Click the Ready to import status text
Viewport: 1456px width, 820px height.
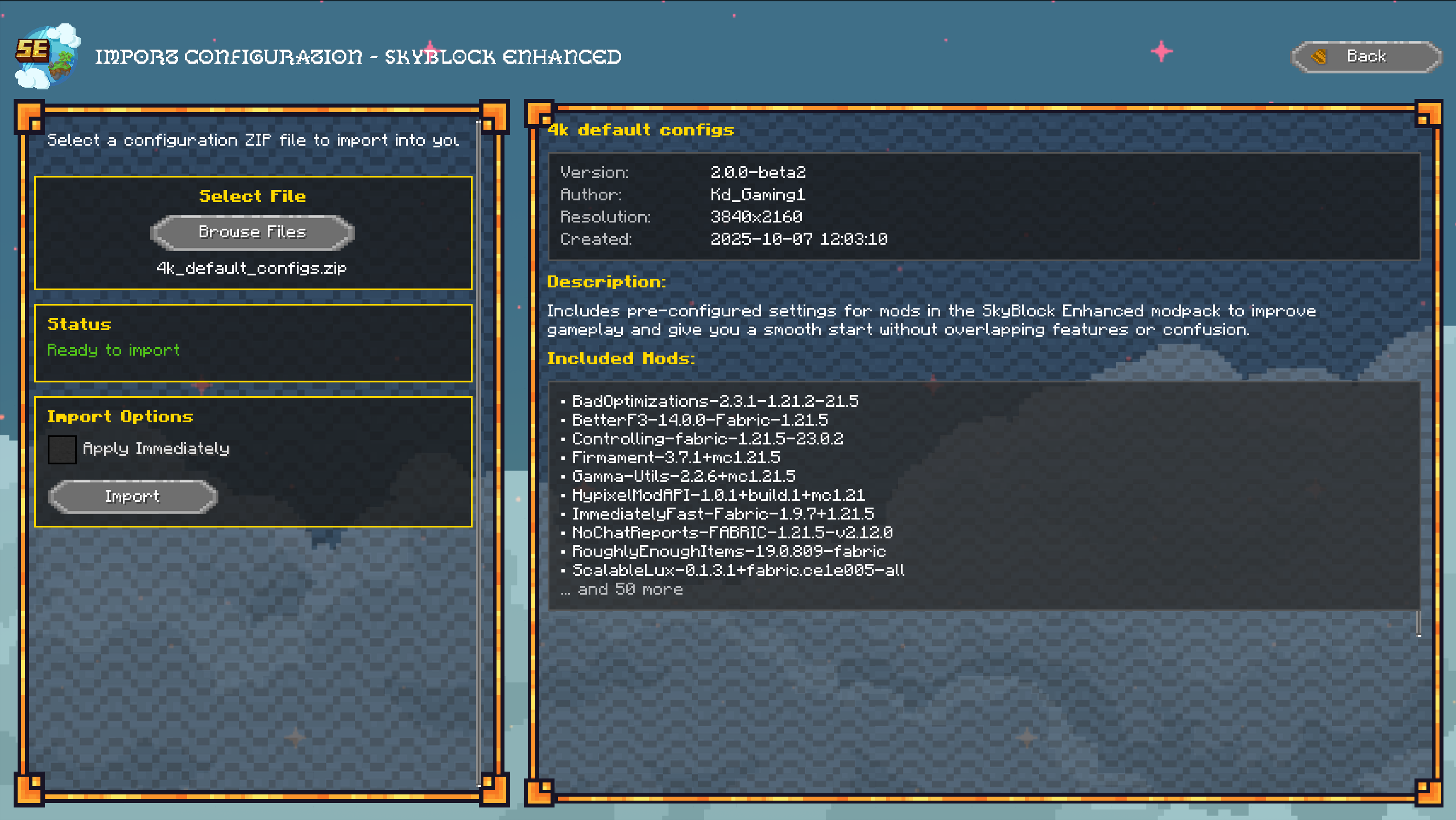coord(113,350)
